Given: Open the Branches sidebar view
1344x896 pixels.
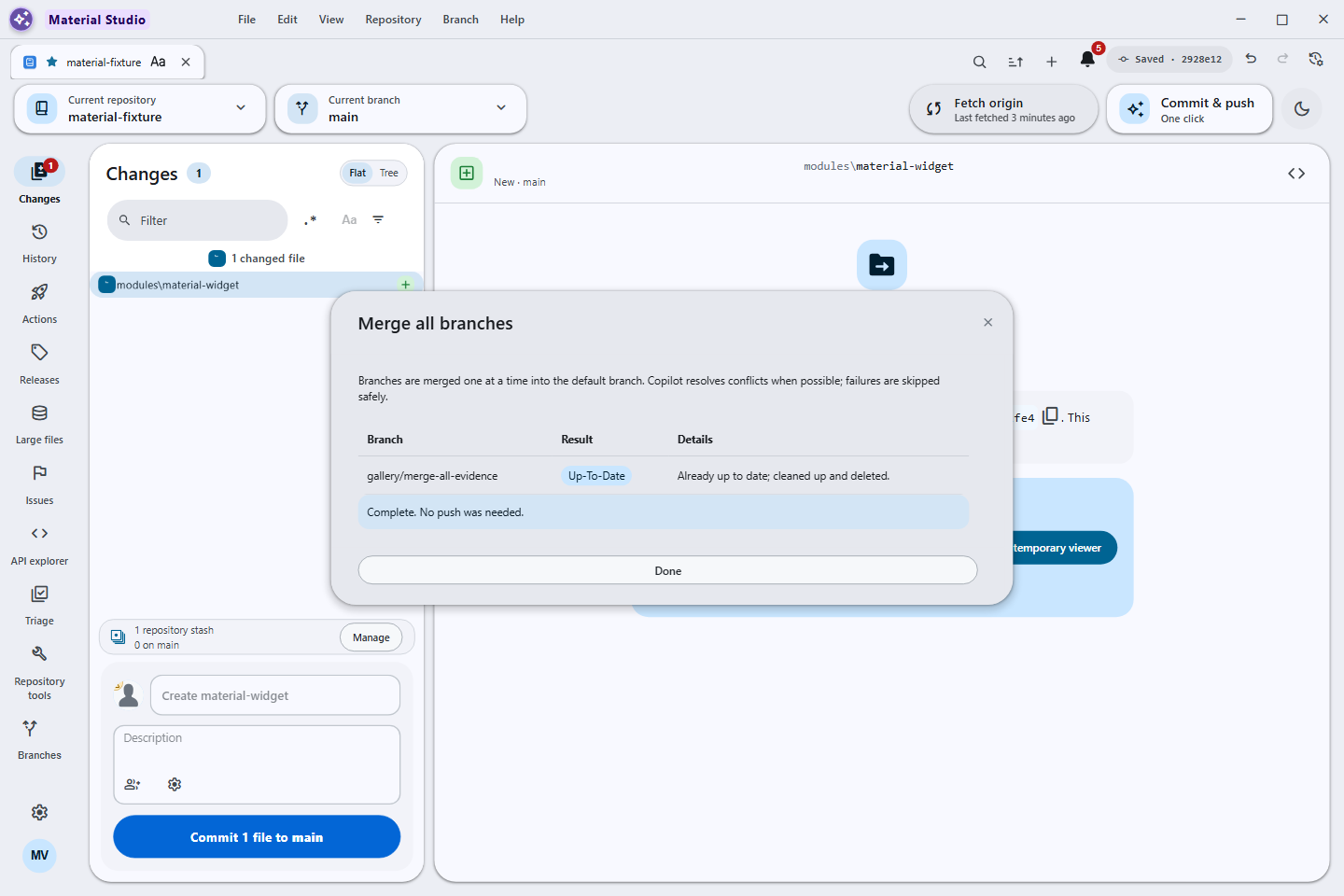Looking at the screenshot, I should tap(39, 739).
